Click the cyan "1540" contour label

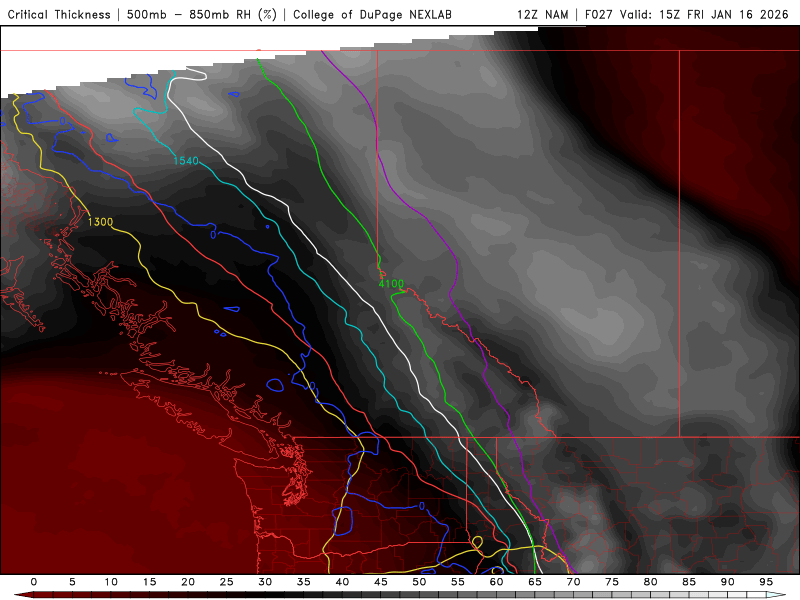(186, 161)
